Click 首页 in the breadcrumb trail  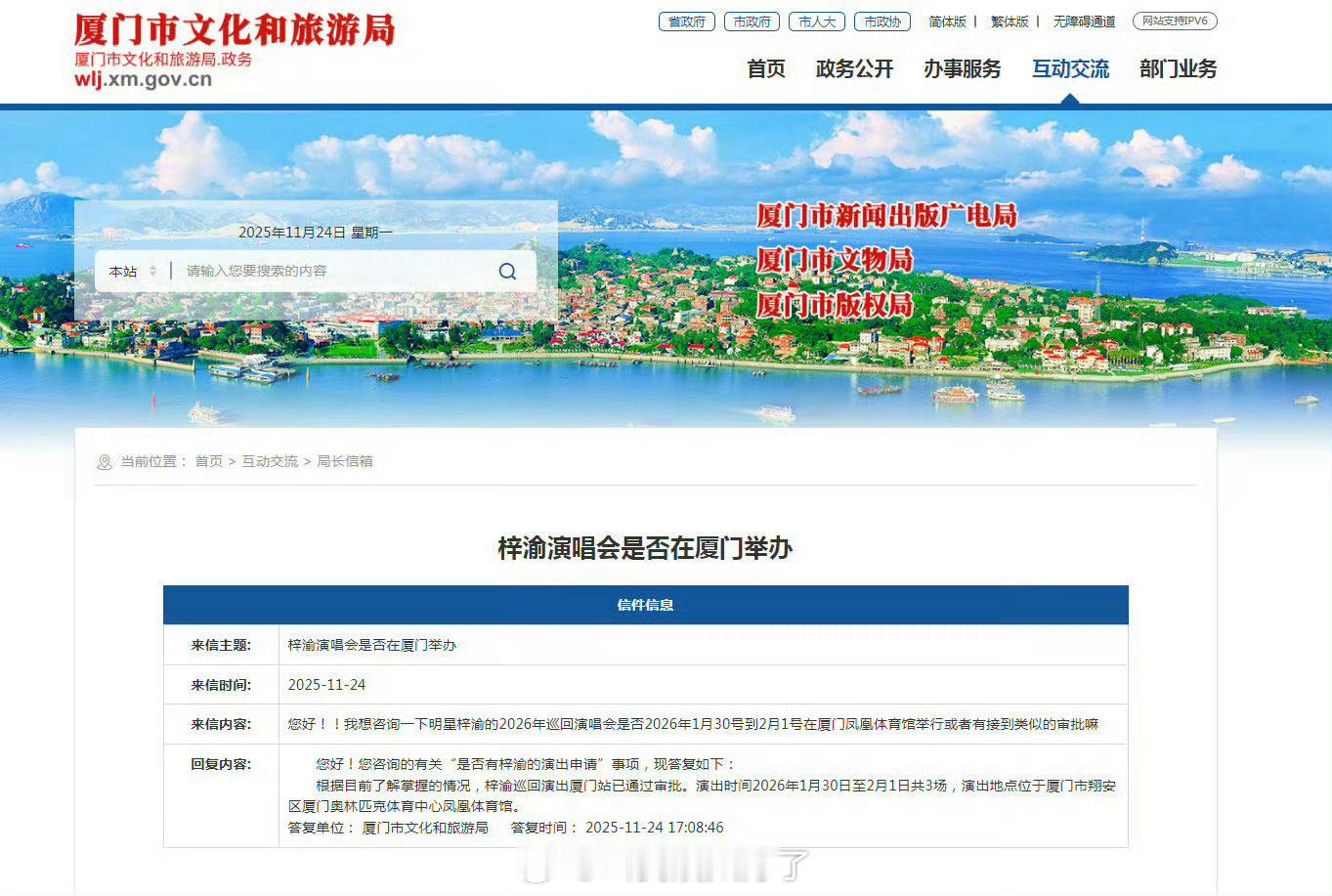(207, 461)
